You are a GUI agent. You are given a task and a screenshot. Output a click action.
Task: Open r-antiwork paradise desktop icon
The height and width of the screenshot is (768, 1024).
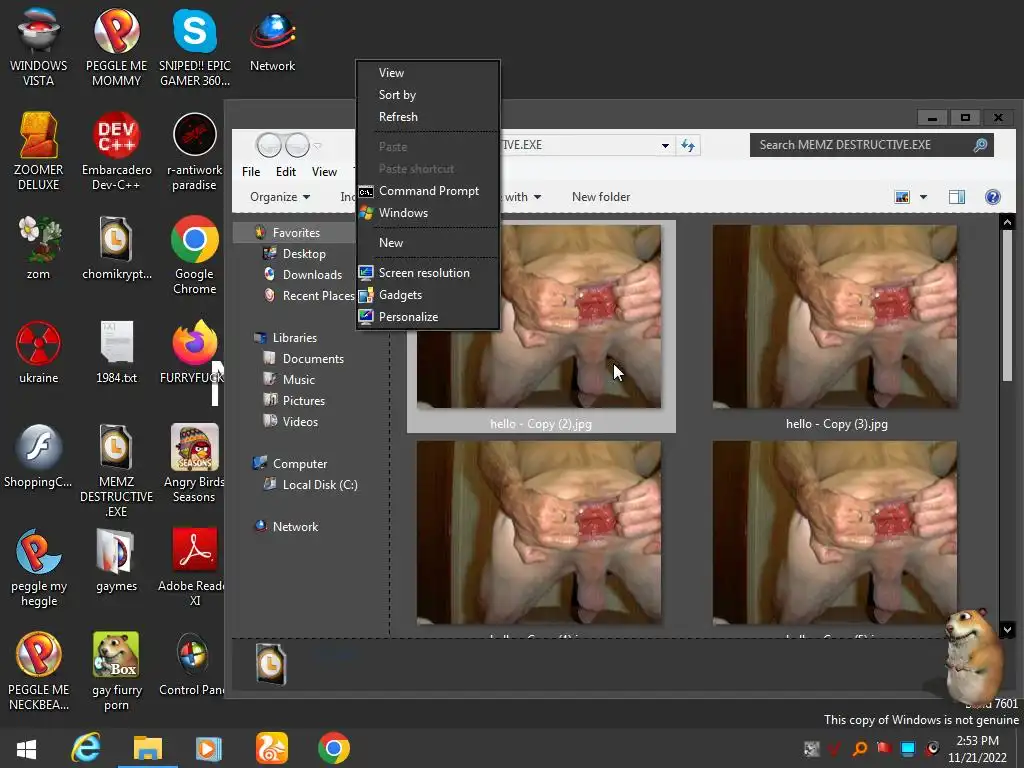[x=195, y=151]
